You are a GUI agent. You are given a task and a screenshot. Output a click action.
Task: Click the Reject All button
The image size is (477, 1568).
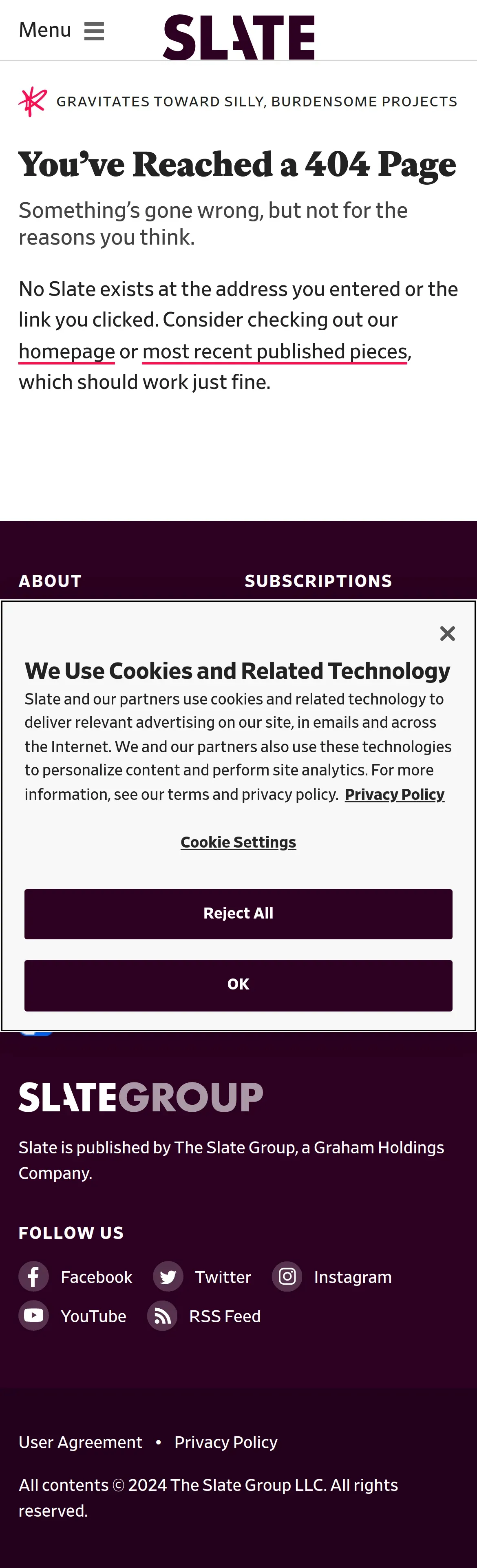click(x=238, y=914)
